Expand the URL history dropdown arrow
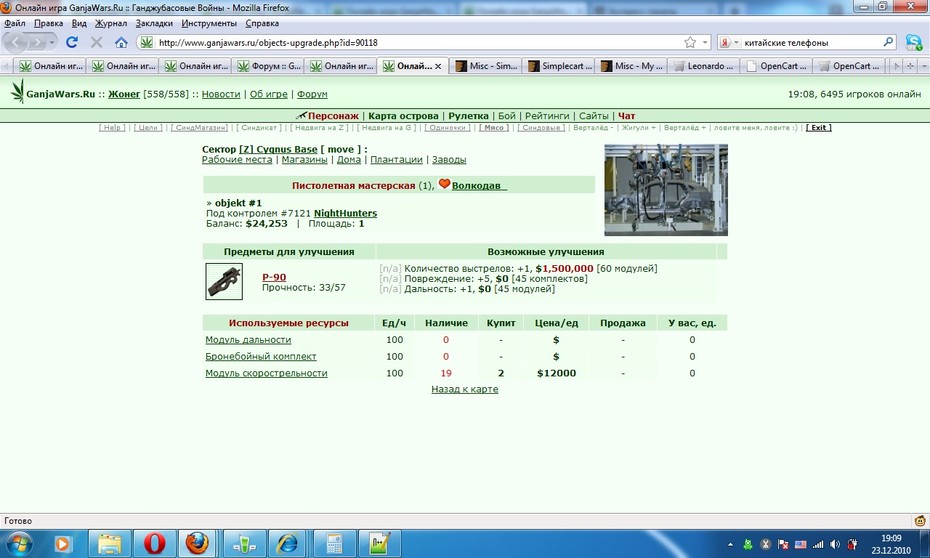This screenshot has height=558, width=930. coord(705,42)
